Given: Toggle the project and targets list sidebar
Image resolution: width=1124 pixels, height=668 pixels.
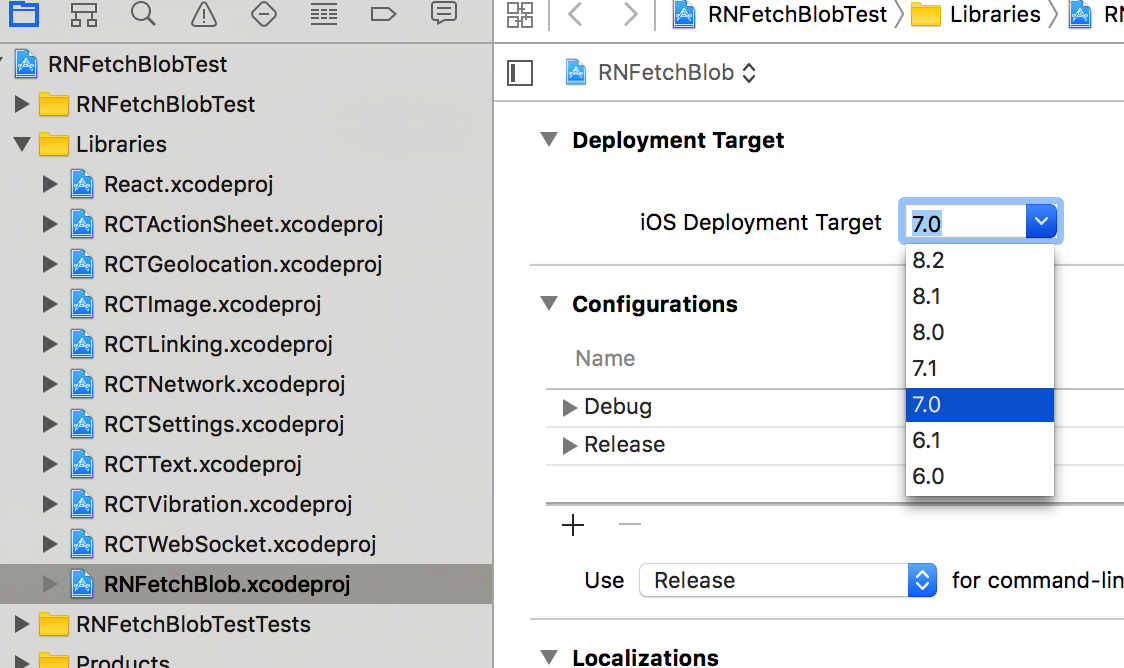Looking at the screenshot, I should pyautogui.click(x=520, y=72).
